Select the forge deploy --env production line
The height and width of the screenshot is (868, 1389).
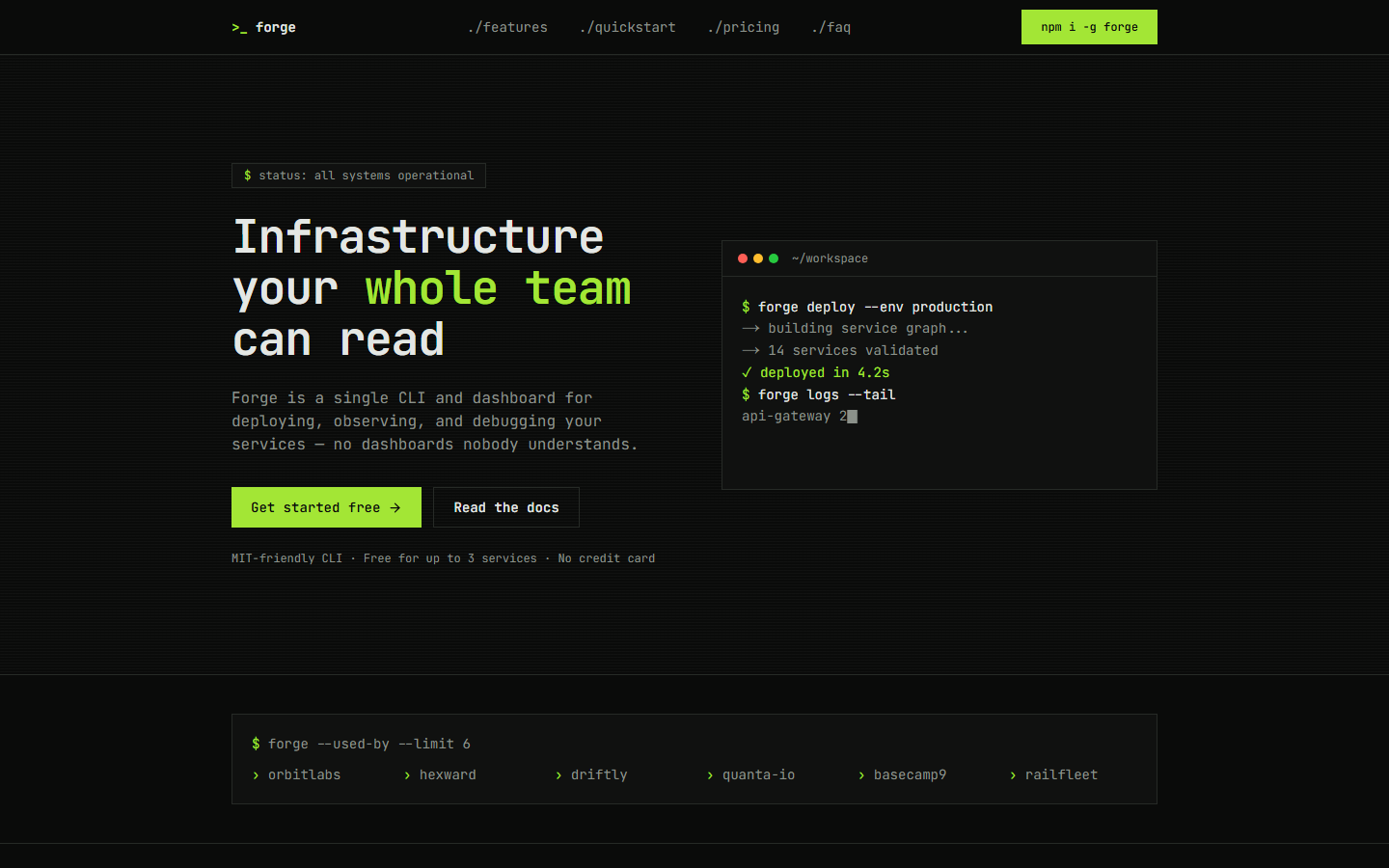pyautogui.click(x=867, y=307)
